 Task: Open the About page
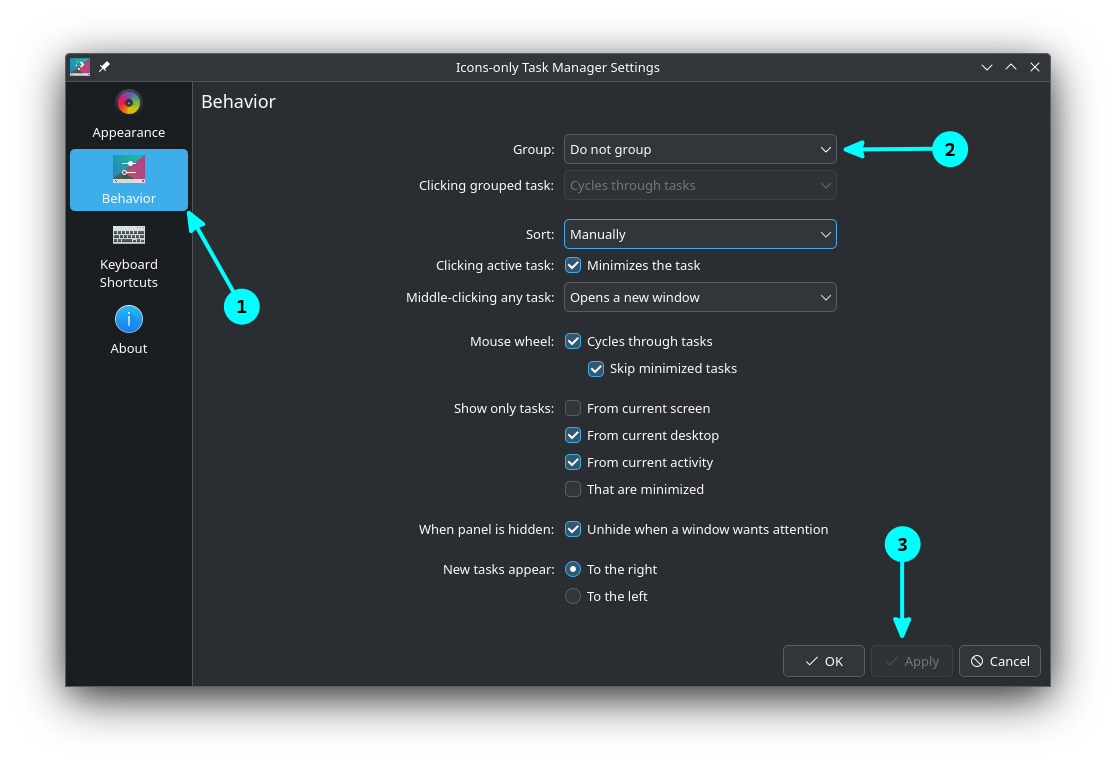pos(128,330)
